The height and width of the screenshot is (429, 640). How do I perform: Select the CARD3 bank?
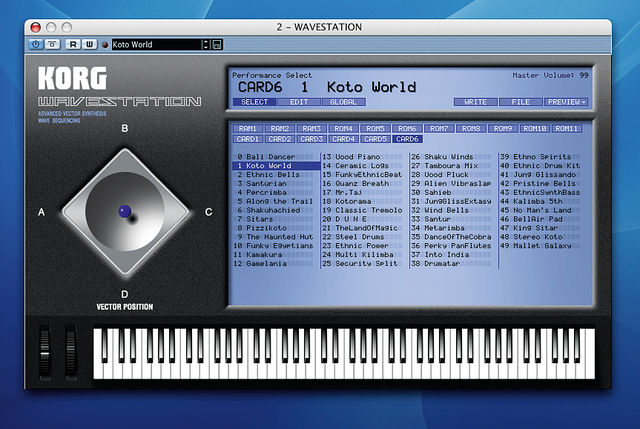[311, 139]
